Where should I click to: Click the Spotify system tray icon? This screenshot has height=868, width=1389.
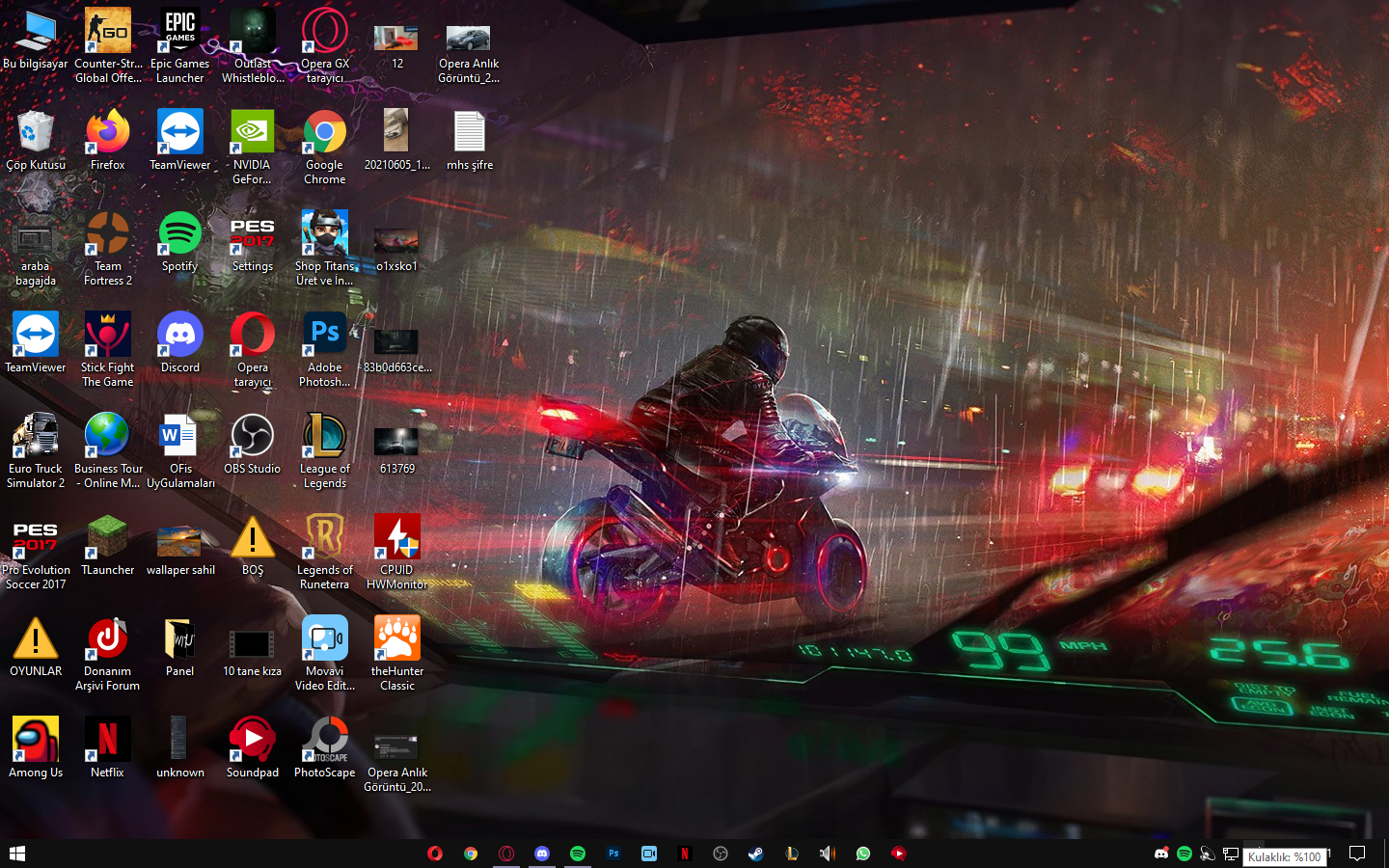[1185, 854]
